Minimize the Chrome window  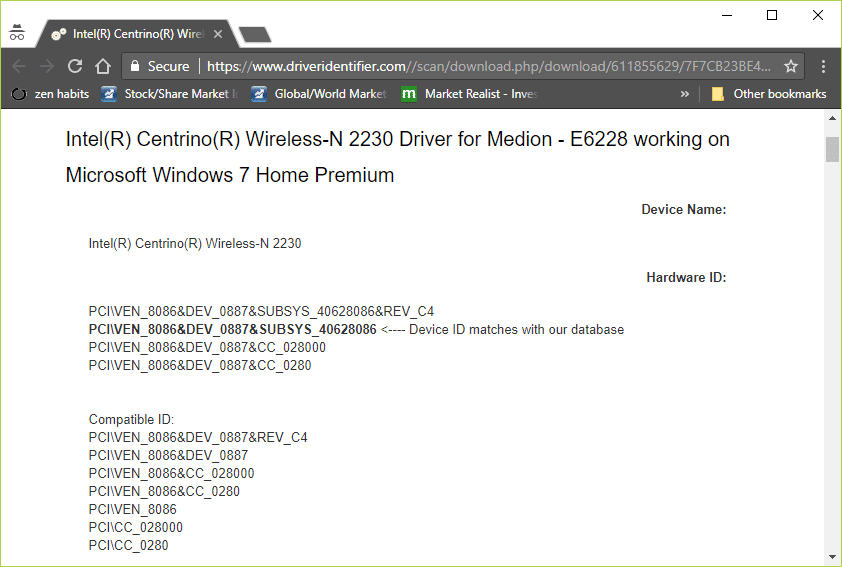pos(727,16)
